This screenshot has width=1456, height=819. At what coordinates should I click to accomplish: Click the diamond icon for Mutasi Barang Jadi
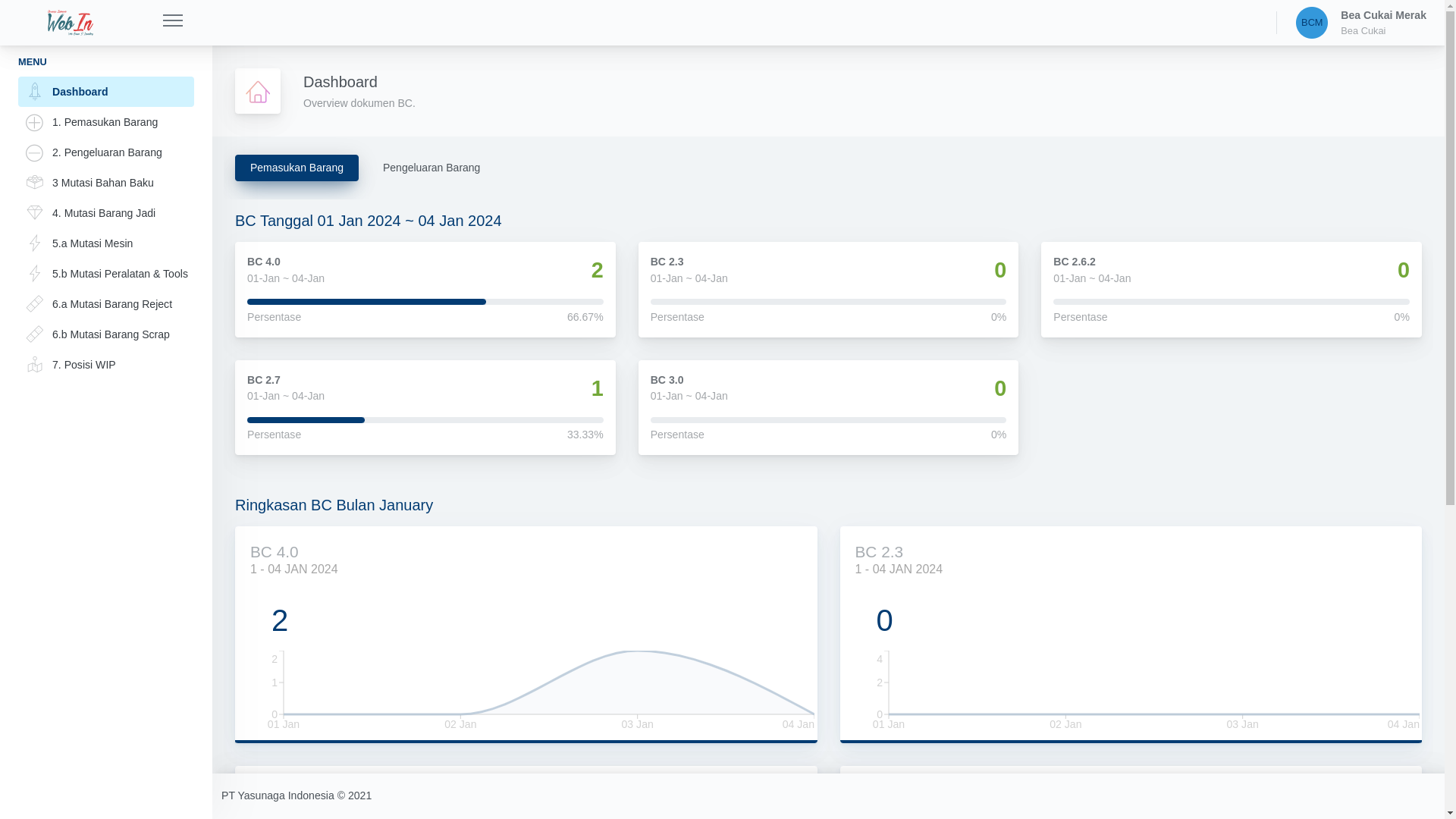coord(34,213)
